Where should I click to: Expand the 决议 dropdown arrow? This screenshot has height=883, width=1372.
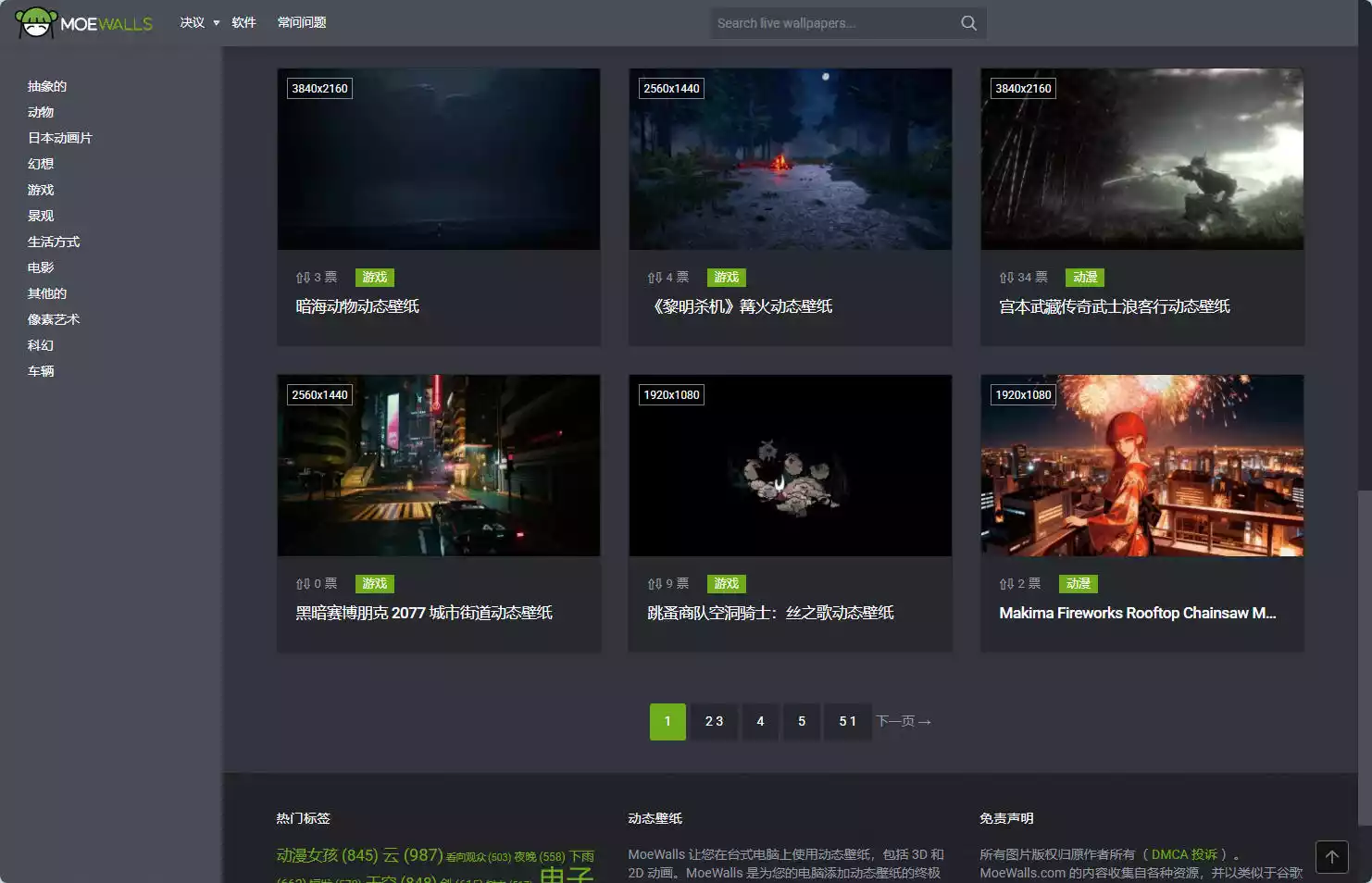(x=217, y=23)
